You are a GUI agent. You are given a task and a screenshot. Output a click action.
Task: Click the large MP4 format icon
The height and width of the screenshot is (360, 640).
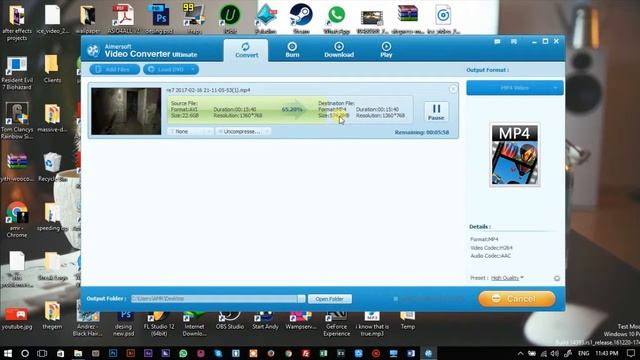pos(515,155)
